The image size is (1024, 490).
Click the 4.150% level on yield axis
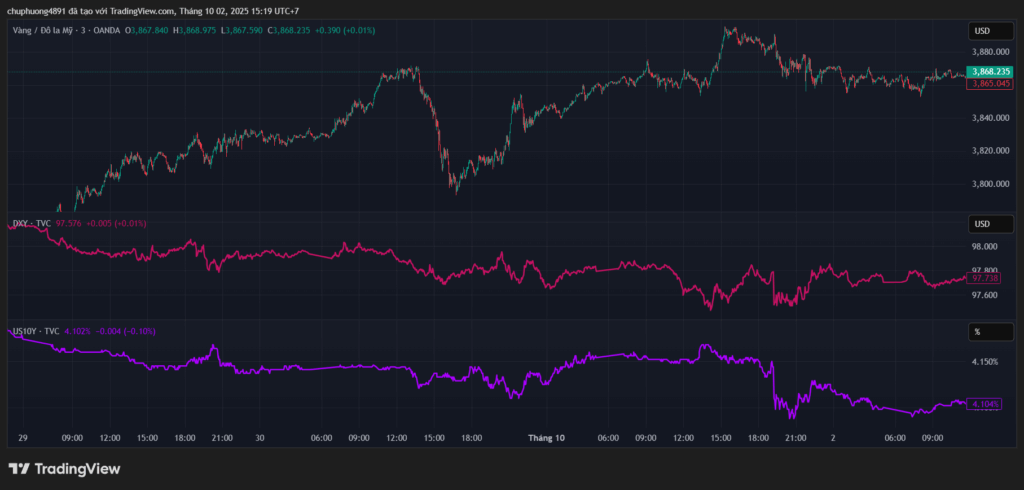coord(984,362)
